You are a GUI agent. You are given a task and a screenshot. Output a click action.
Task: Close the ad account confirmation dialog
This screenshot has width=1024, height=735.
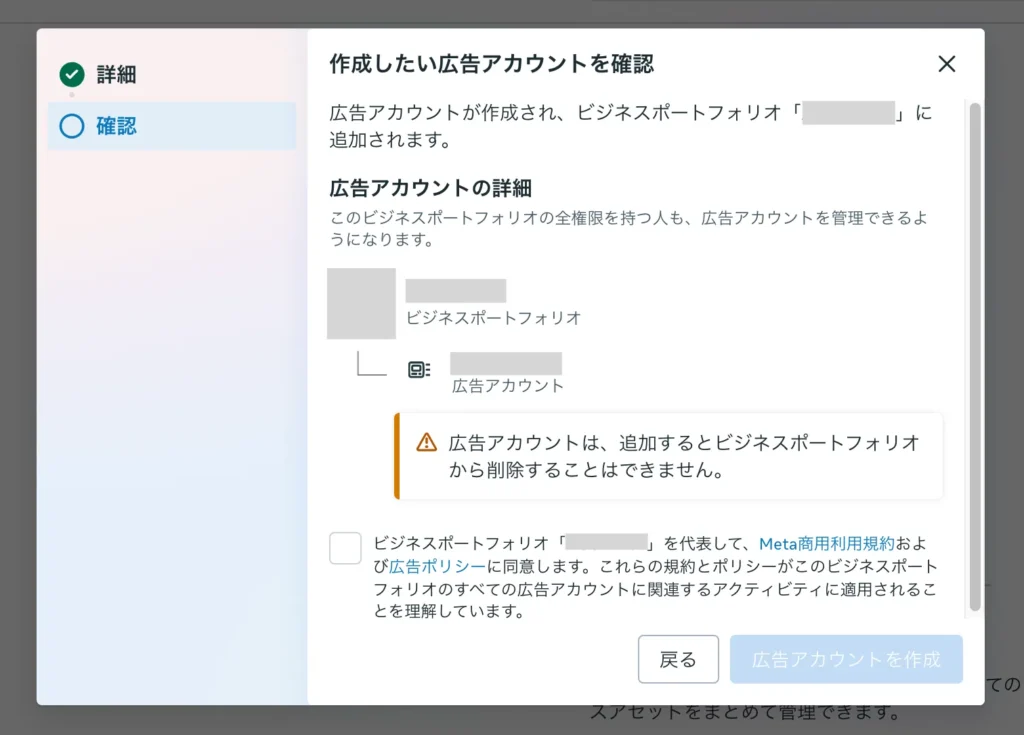[x=946, y=64]
